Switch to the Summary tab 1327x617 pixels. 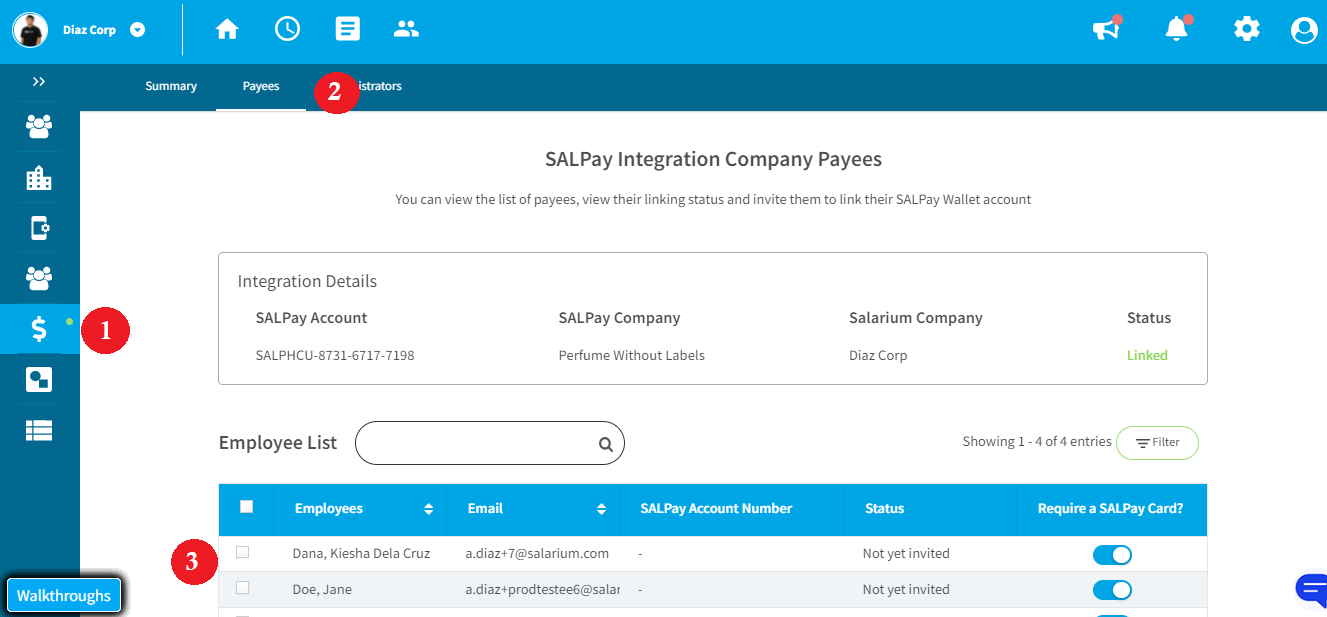[171, 86]
